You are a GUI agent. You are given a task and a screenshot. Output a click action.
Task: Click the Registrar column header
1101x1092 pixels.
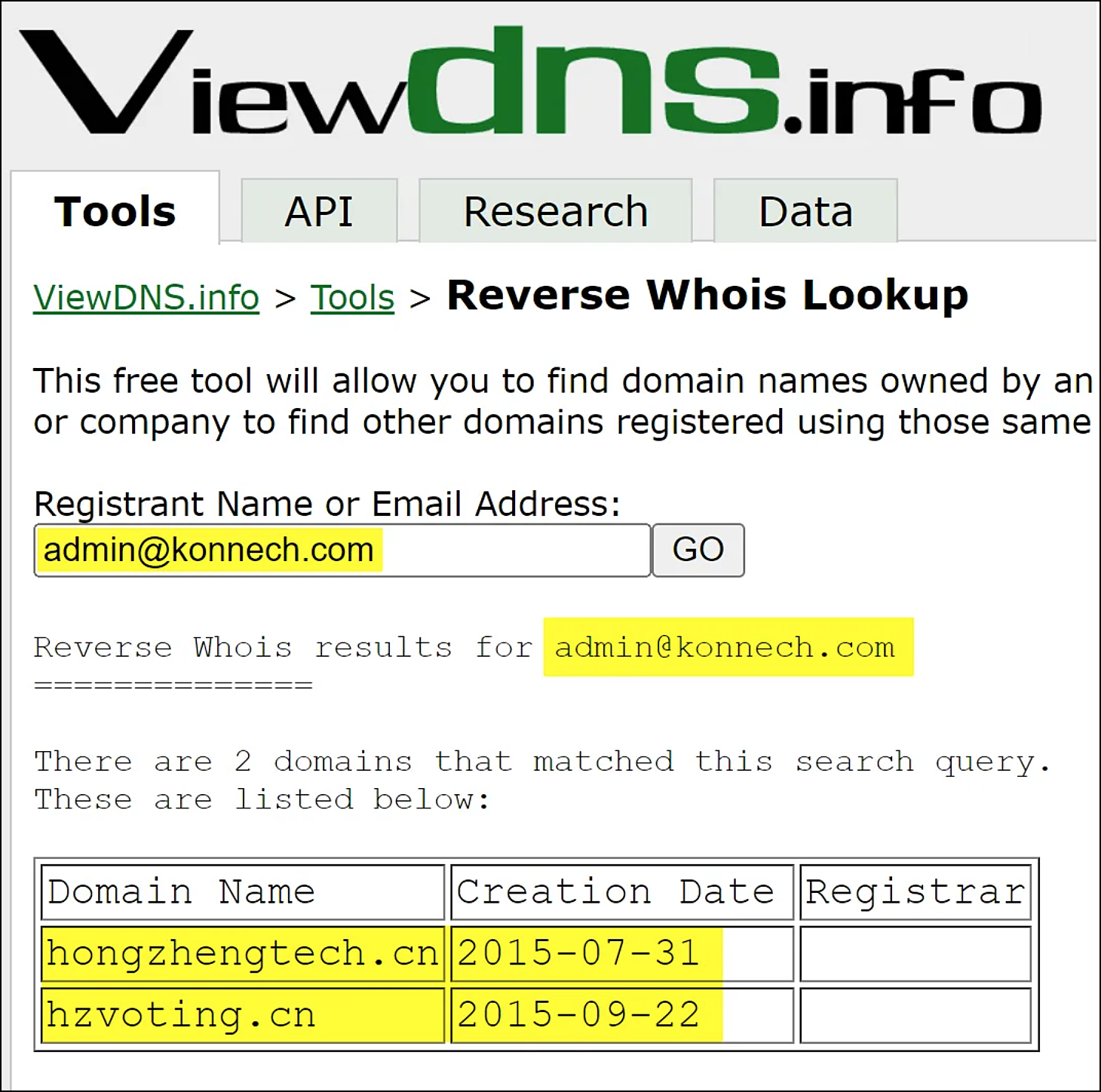coord(915,892)
